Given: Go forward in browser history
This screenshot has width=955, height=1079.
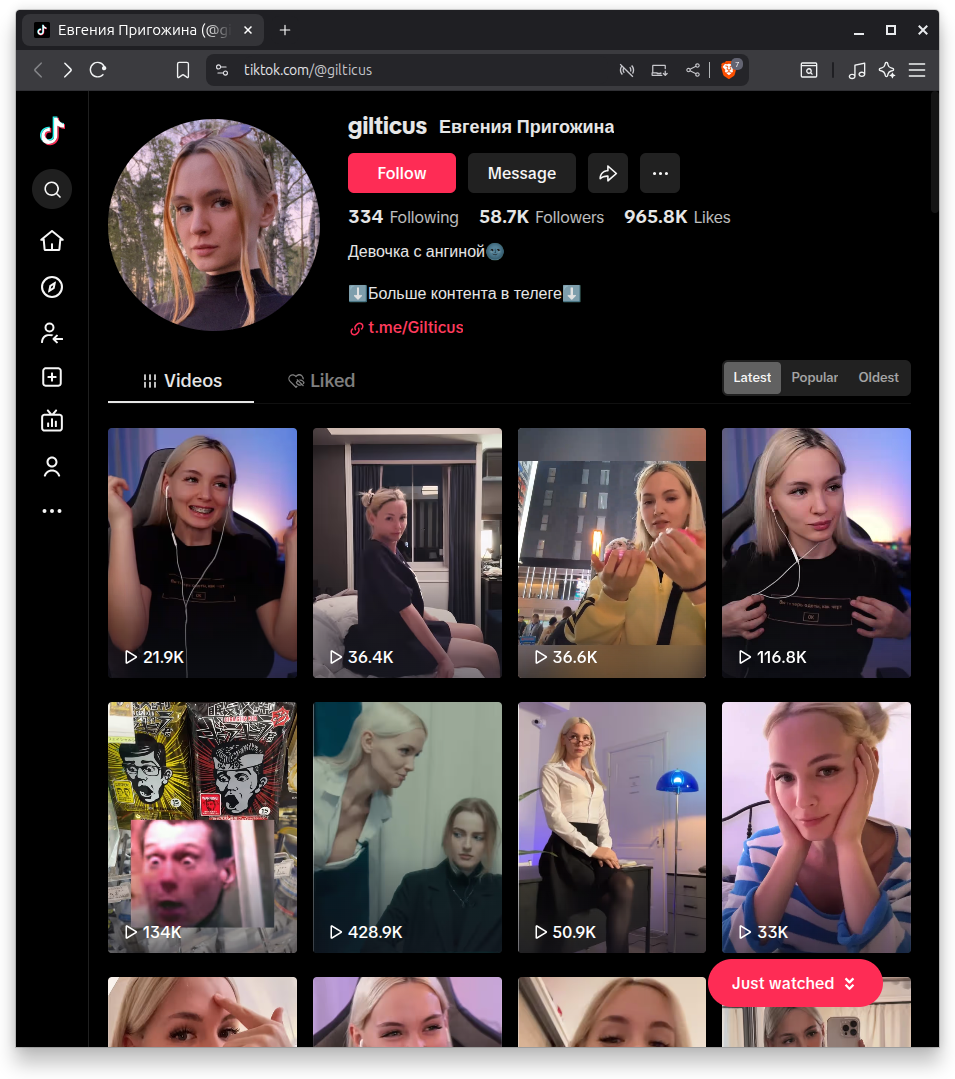Looking at the screenshot, I should click(67, 70).
